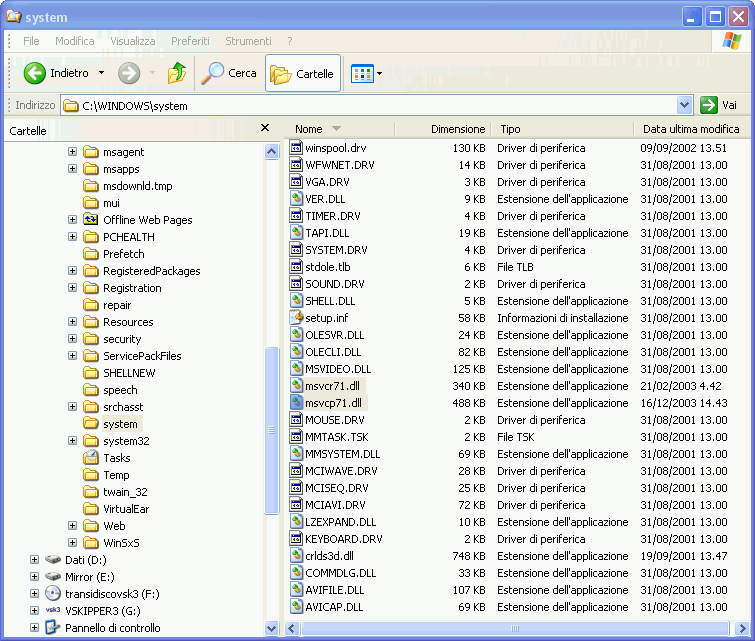
Task: Click the winspool.drv file icon
Action: pos(296,147)
